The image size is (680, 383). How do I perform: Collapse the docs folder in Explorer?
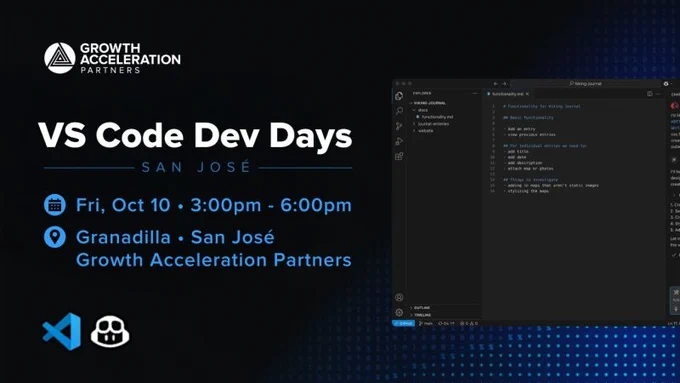[x=421, y=110]
